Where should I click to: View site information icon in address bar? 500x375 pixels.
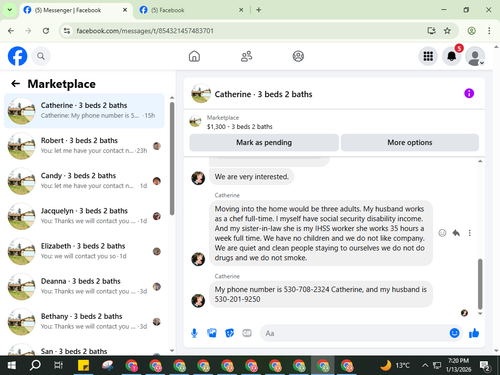tap(67, 31)
